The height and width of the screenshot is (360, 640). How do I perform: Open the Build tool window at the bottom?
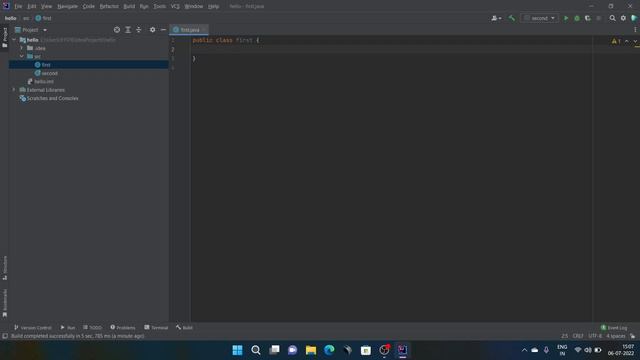click(x=184, y=328)
